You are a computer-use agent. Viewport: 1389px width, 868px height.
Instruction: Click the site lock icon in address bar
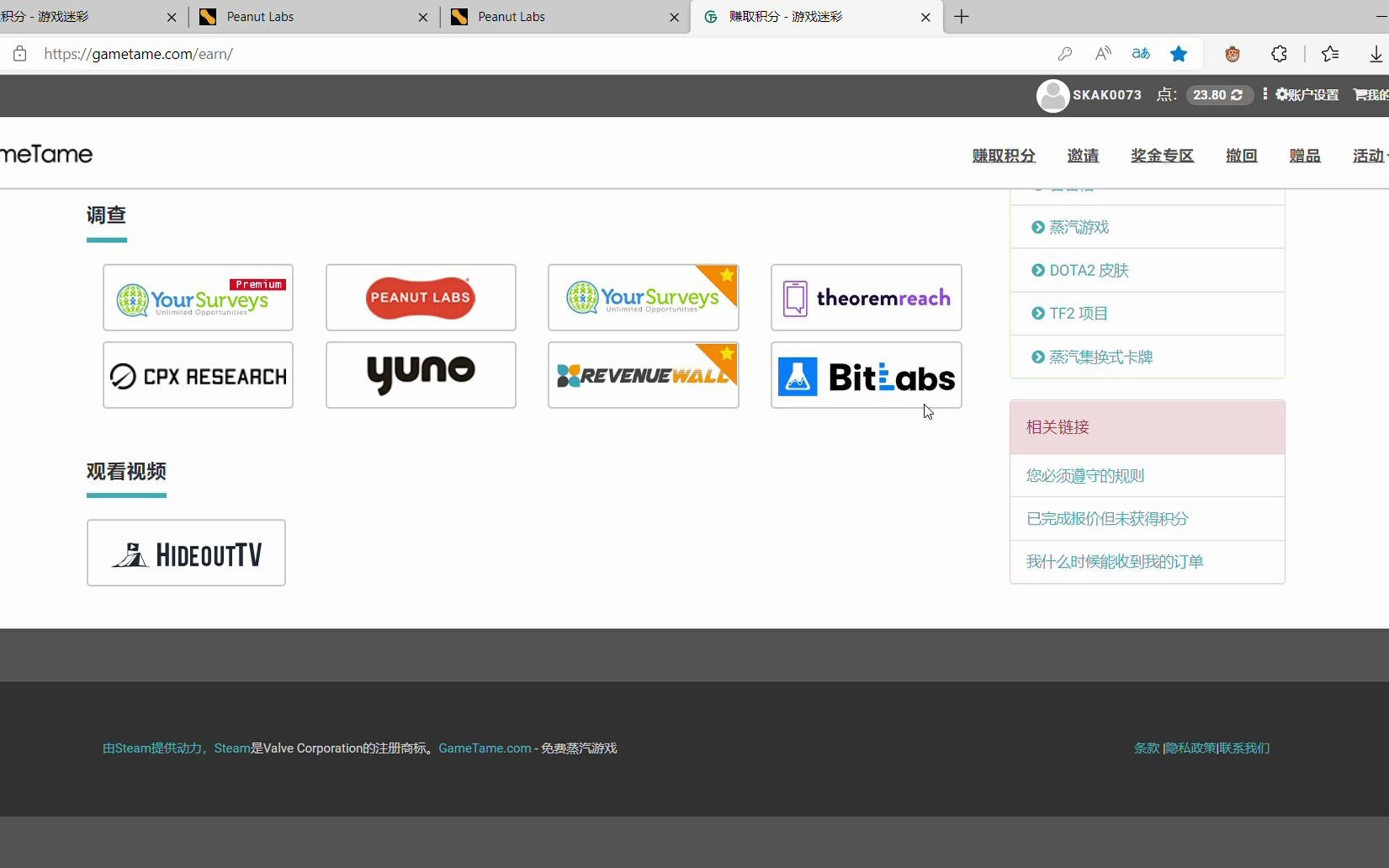pyautogui.click(x=20, y=54)
